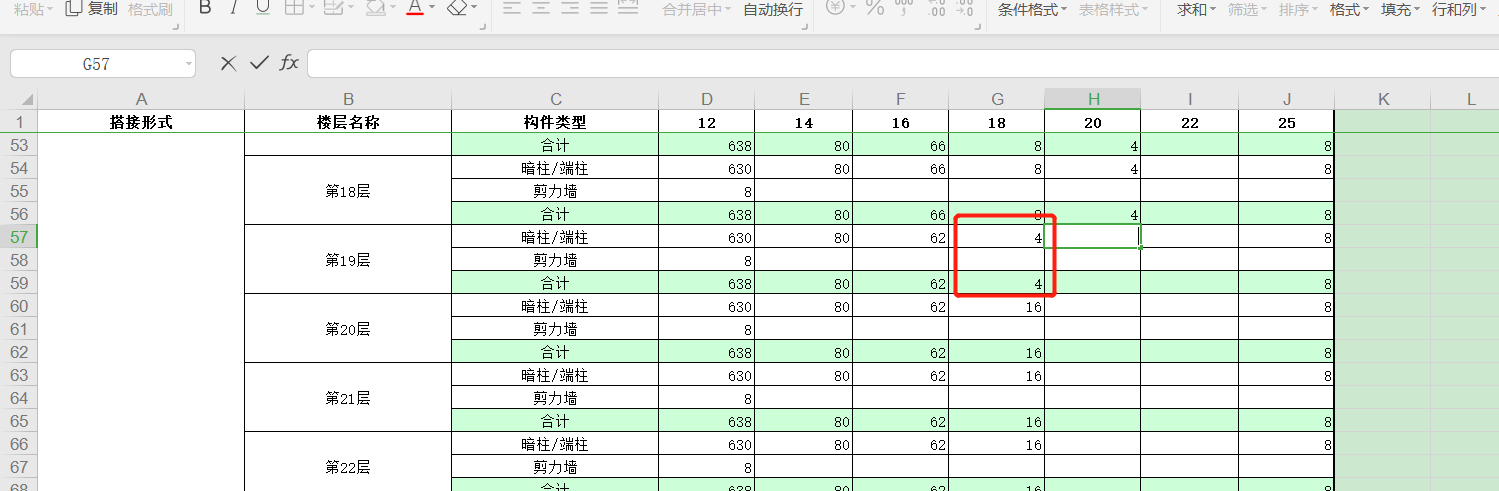1499x491 pixels.
Task: Select column H header
Action: (1093, 99)
